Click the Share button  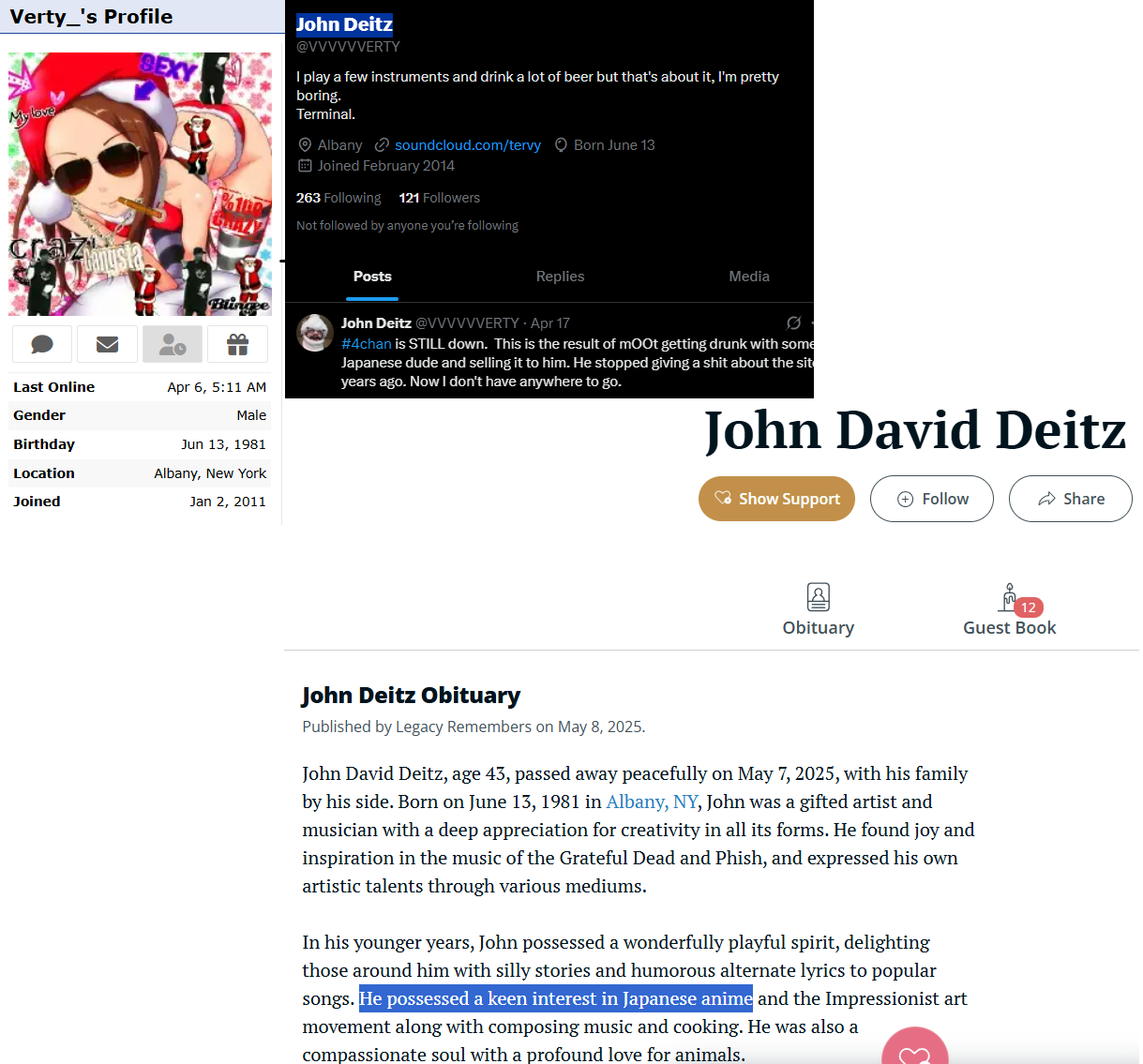(x=1071, y=499)
